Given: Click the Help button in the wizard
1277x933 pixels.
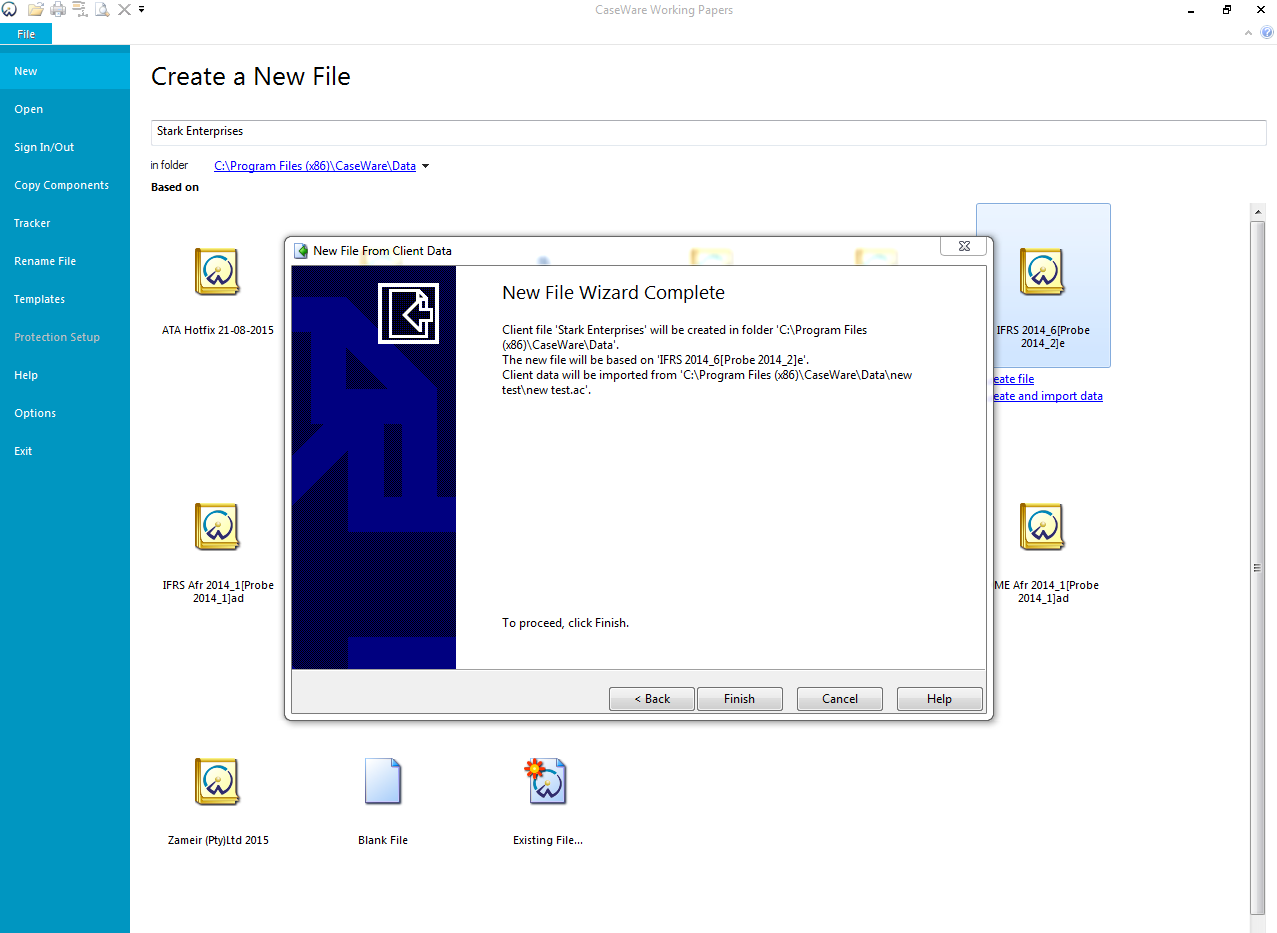Looking at the screenshot, I should pyautogui.click(x=939, y=699).
